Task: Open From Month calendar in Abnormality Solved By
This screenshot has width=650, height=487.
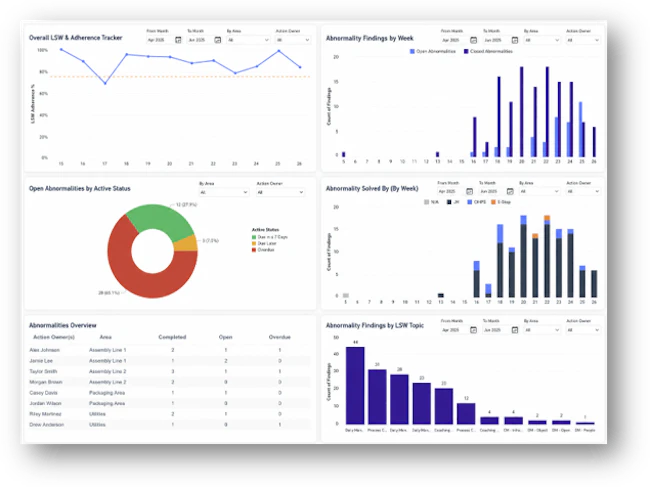Action: tap(469, 191)
